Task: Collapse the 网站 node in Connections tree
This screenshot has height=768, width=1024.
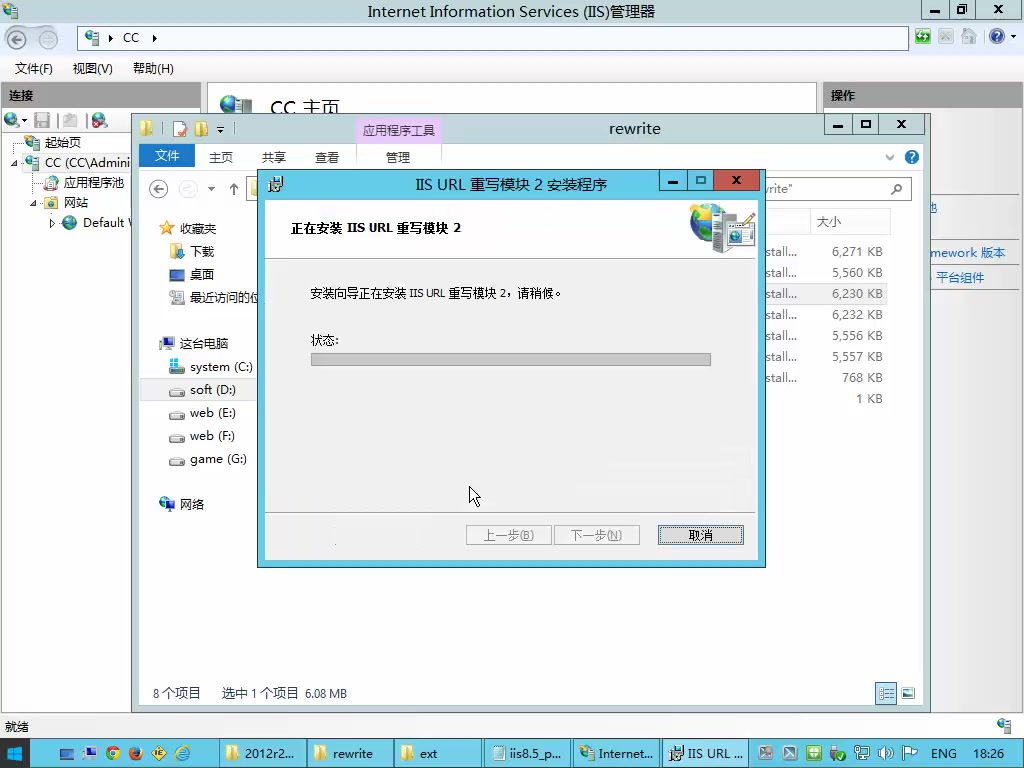Action: (x=33, y=203)
